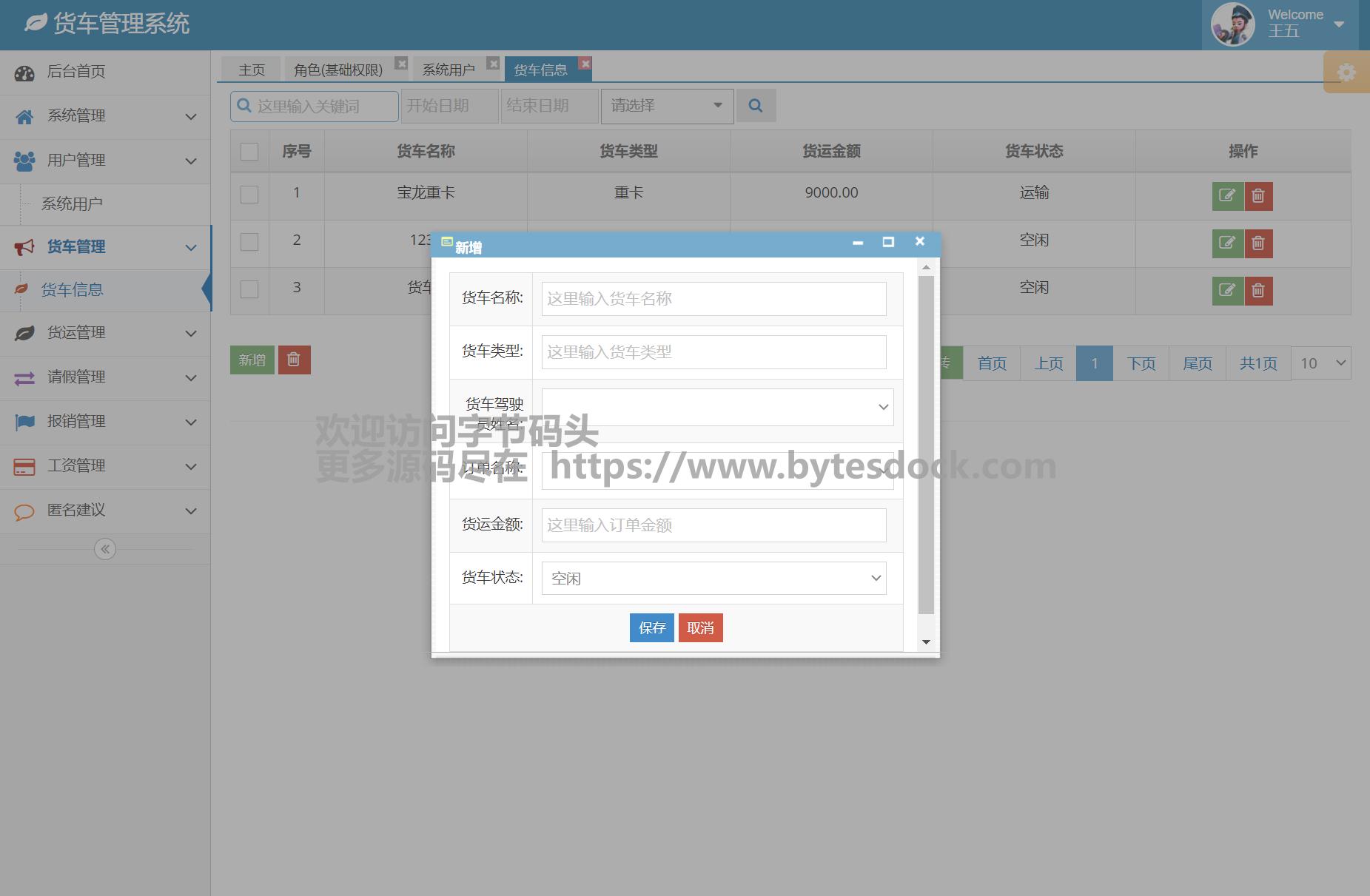Click the edit icon for 宝龙重卡 row
Image resolution: width=1370 pixels, height=896 pixels.
[1227, 196]
